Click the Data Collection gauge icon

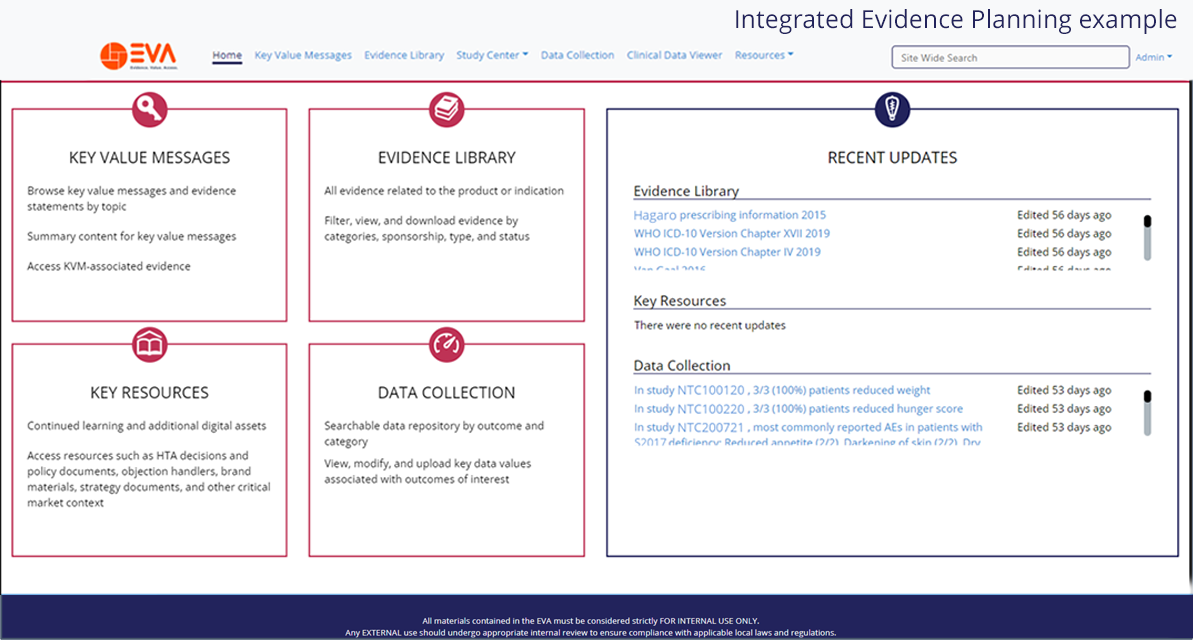(x=447, y=345)
